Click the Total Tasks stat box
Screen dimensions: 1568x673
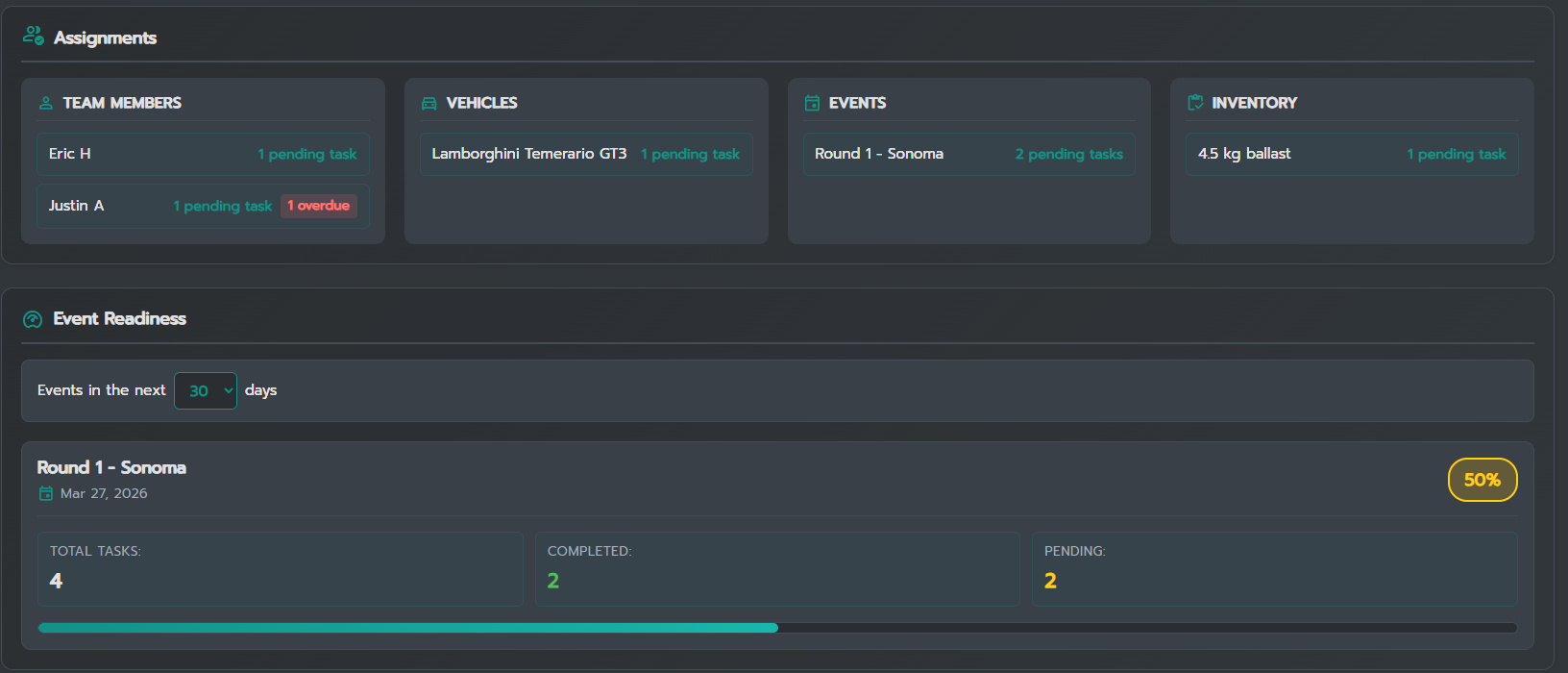point(280,568)
